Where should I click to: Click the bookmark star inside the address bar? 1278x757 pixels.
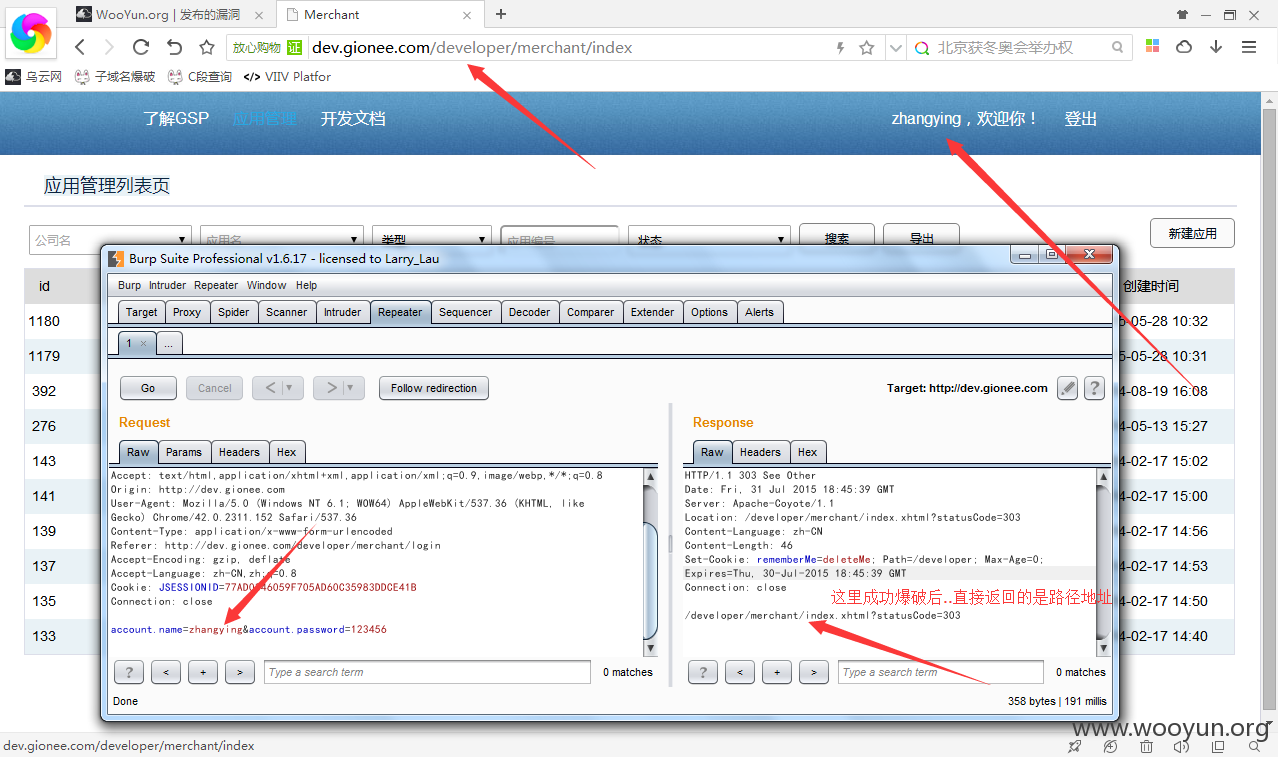867,47
